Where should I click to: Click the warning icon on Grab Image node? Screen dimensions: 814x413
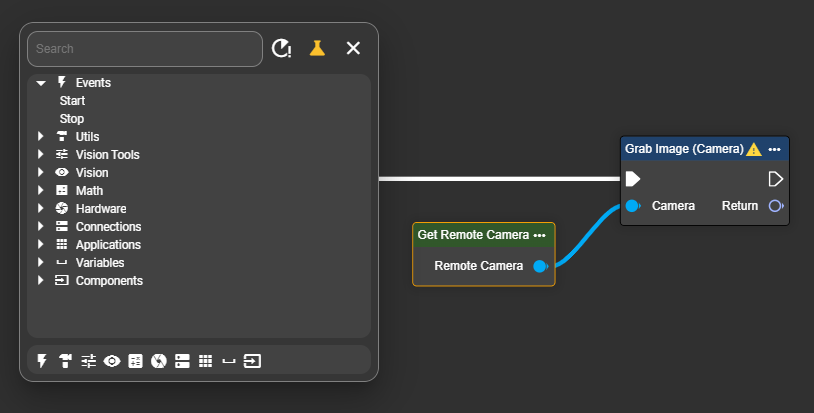(754, 149)
